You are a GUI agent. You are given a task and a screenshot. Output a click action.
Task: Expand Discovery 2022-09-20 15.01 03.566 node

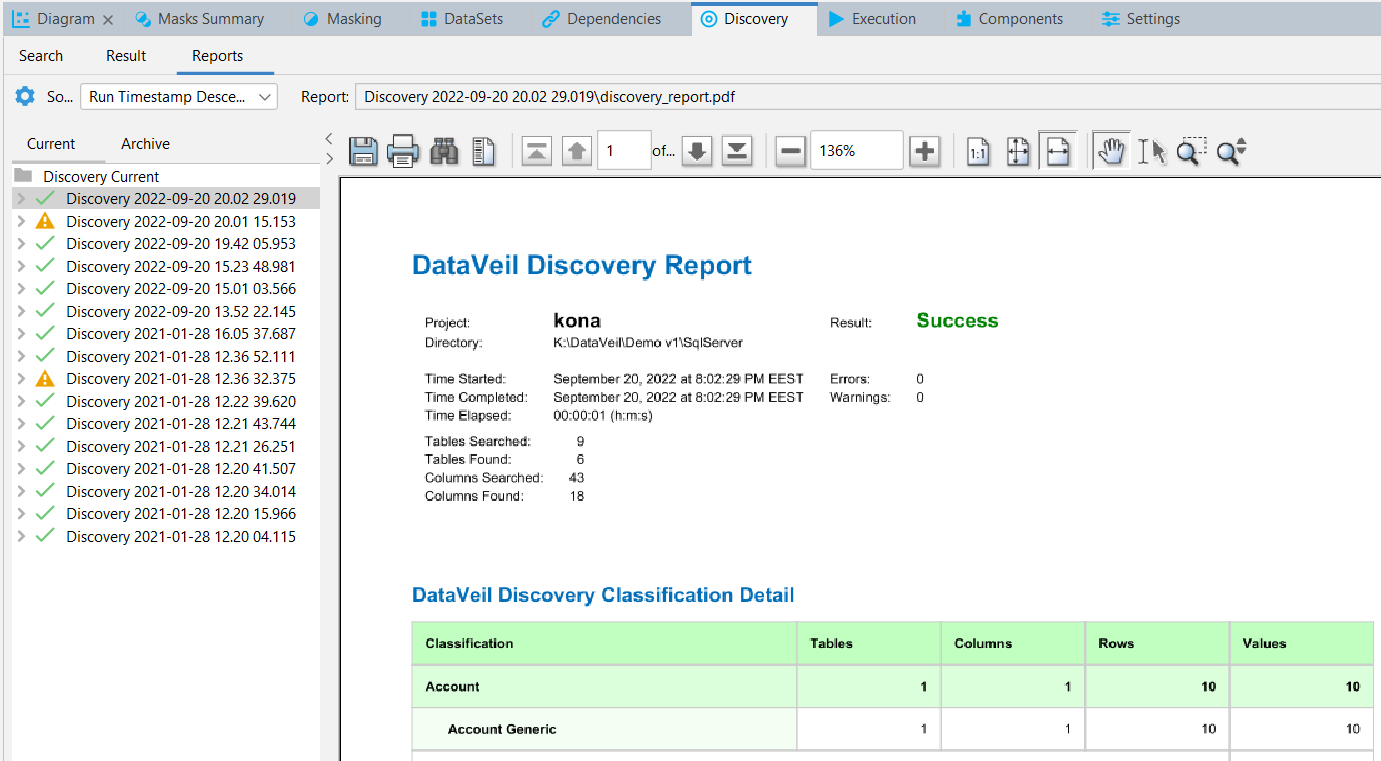point(21,289)
